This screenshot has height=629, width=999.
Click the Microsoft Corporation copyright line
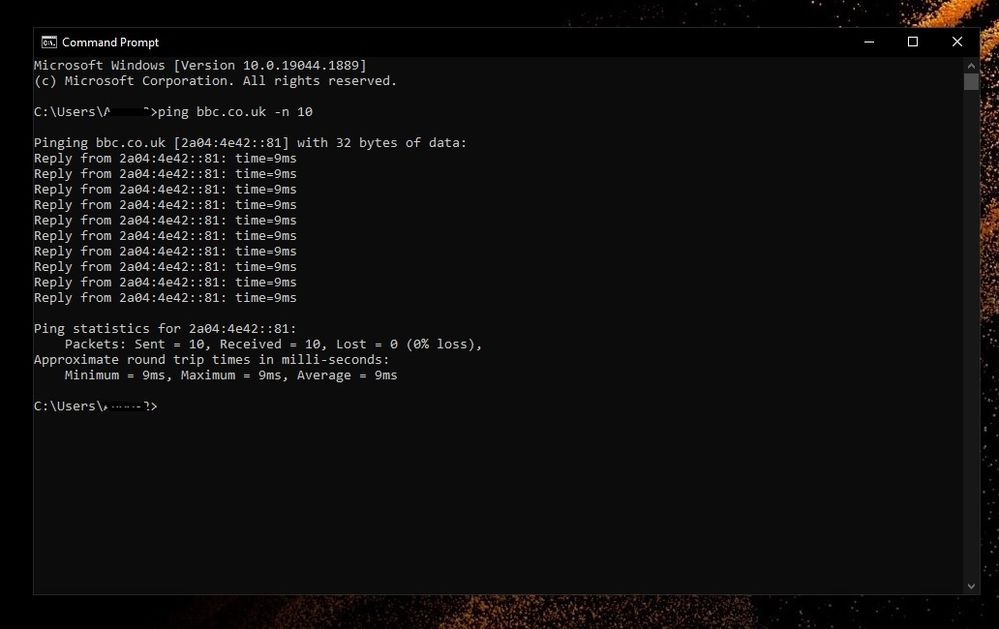[215, 81]
